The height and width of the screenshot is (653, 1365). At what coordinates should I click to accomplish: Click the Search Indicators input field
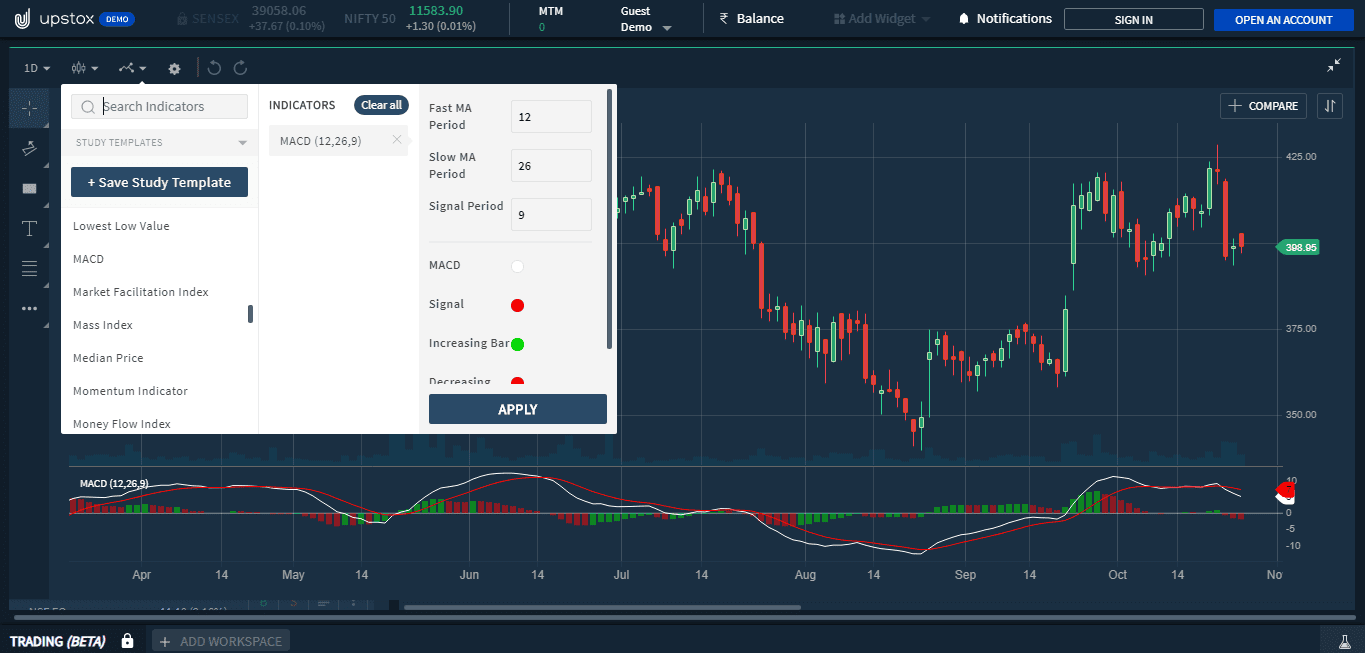(x=159, y=107)
